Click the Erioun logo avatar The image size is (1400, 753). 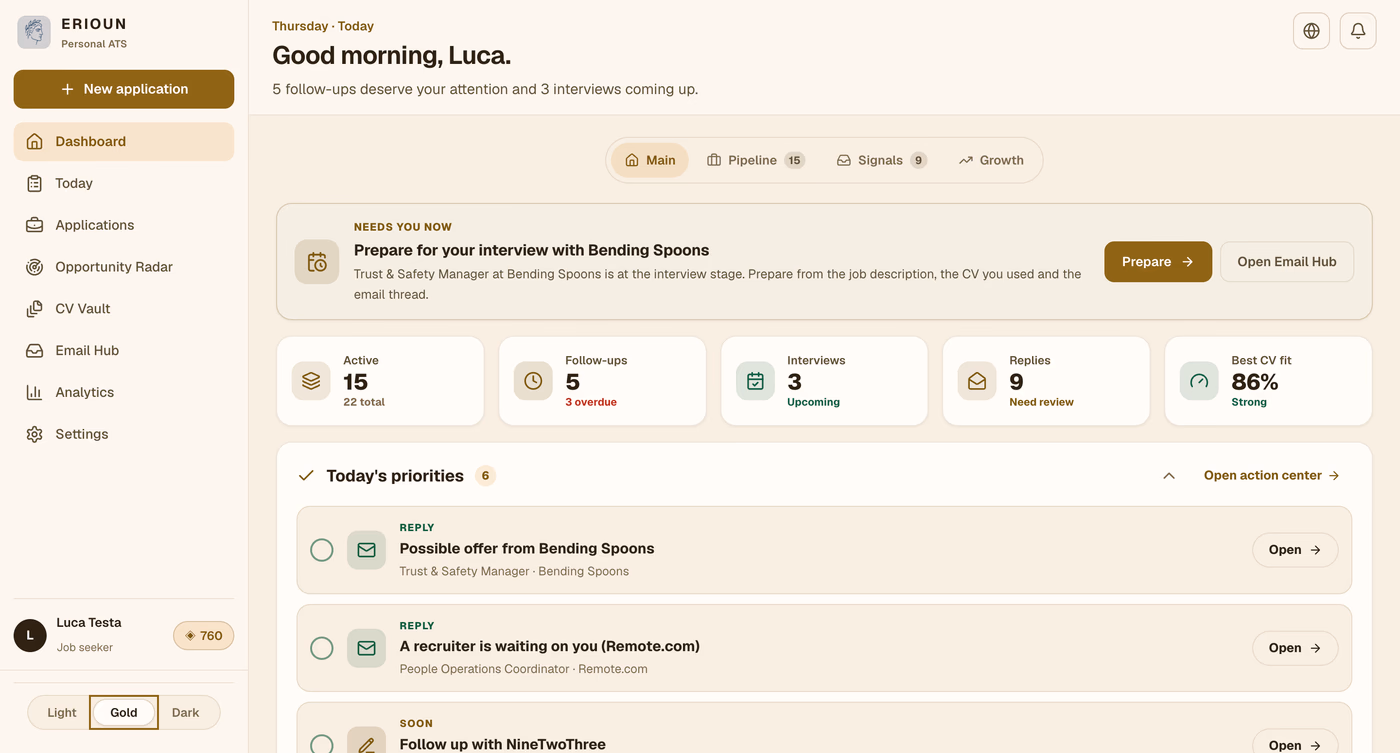coord(34,32)
